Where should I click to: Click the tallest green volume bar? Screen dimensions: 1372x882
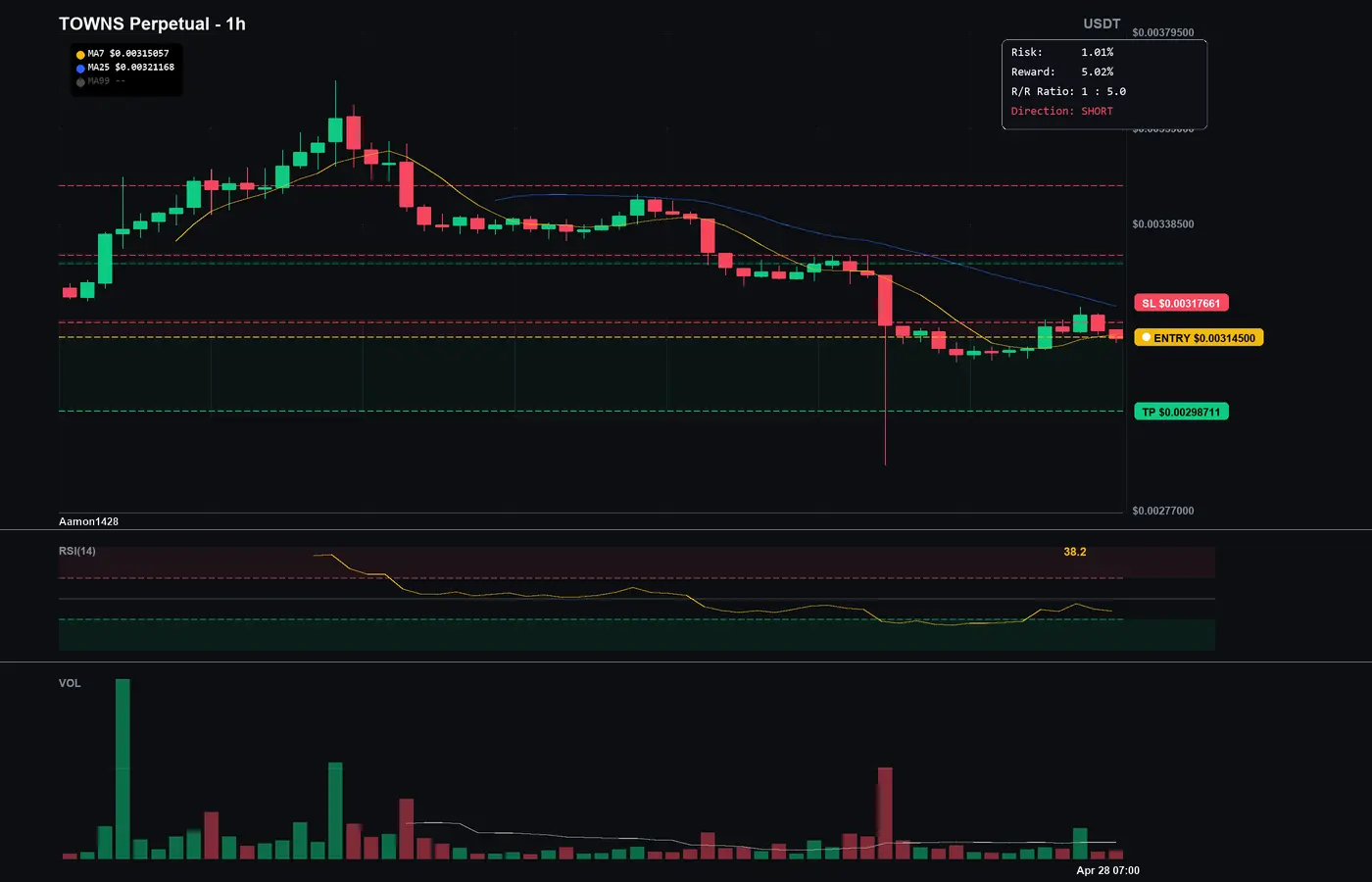(x=122, y=769)
